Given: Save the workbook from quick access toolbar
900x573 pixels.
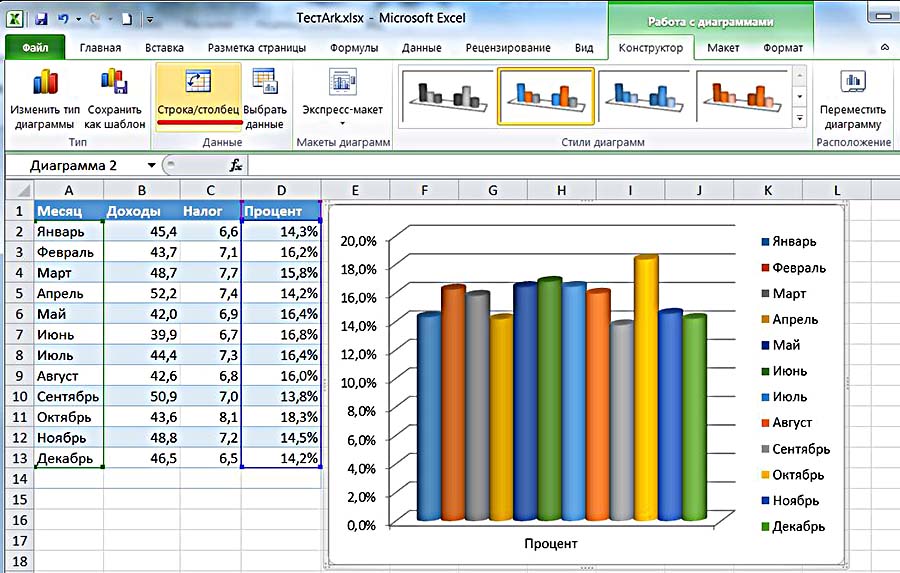Looking at the screenshot, I should coord(41,19).
